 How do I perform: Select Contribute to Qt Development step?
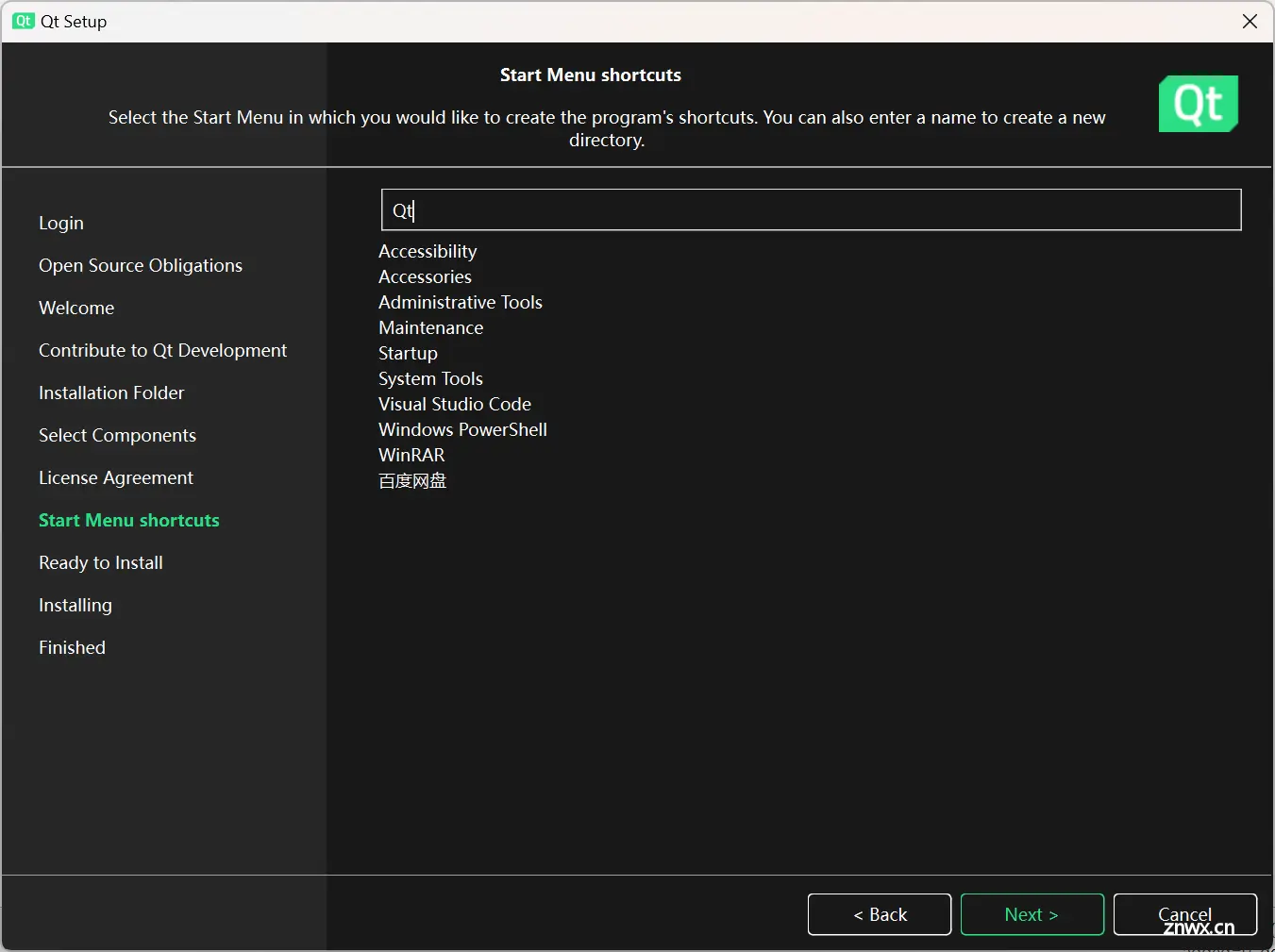pos(162,350)
